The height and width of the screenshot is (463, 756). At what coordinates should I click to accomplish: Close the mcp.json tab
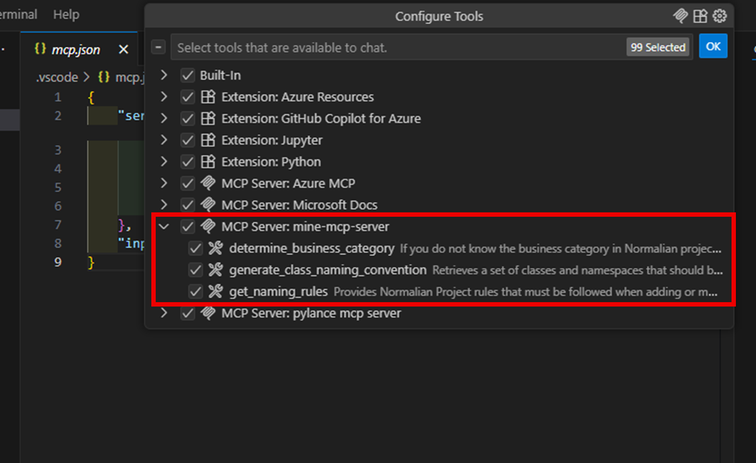[x=123, y=50]
